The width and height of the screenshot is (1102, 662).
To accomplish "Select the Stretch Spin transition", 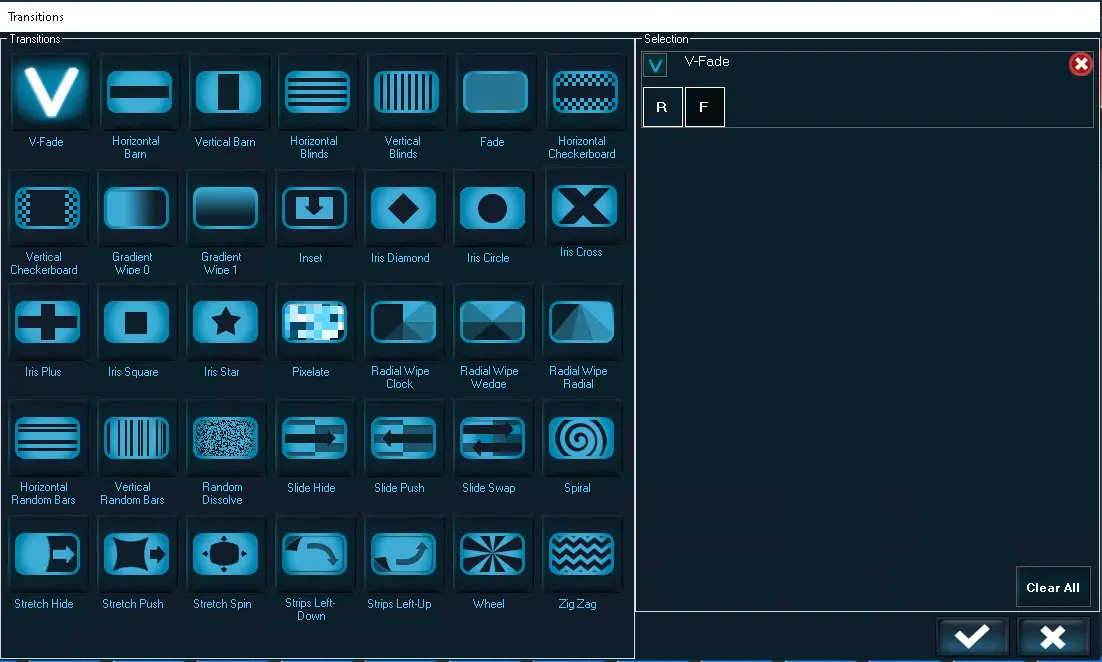I will 223,554.
